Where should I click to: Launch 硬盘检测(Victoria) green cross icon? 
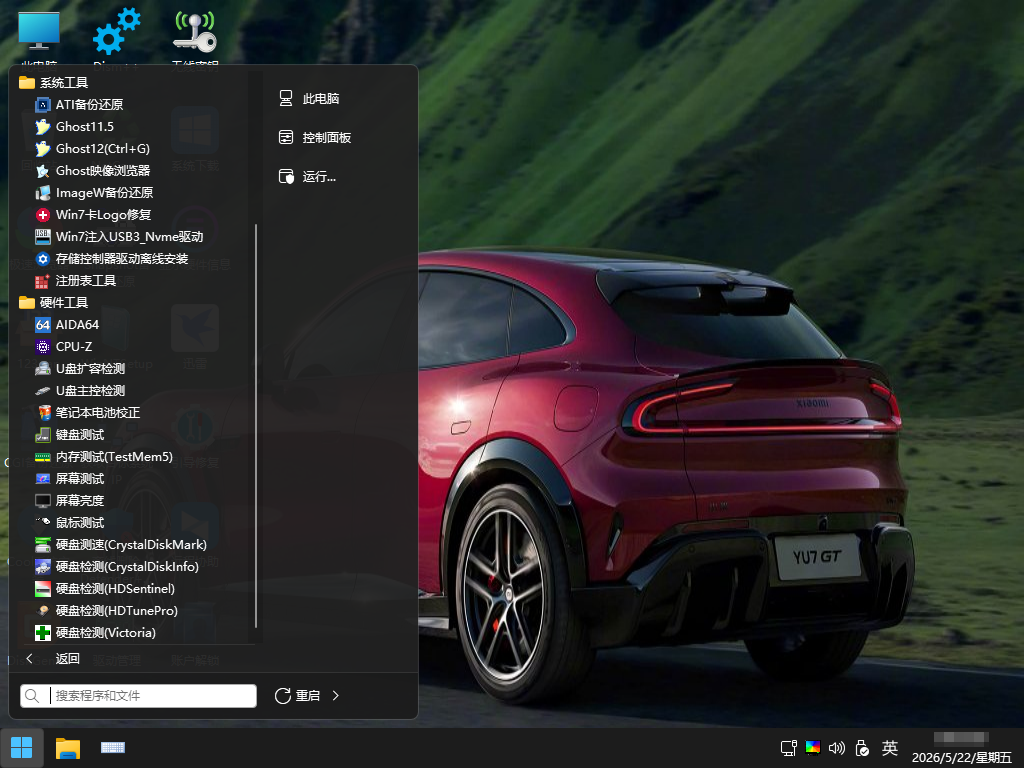tap(42, 632)
